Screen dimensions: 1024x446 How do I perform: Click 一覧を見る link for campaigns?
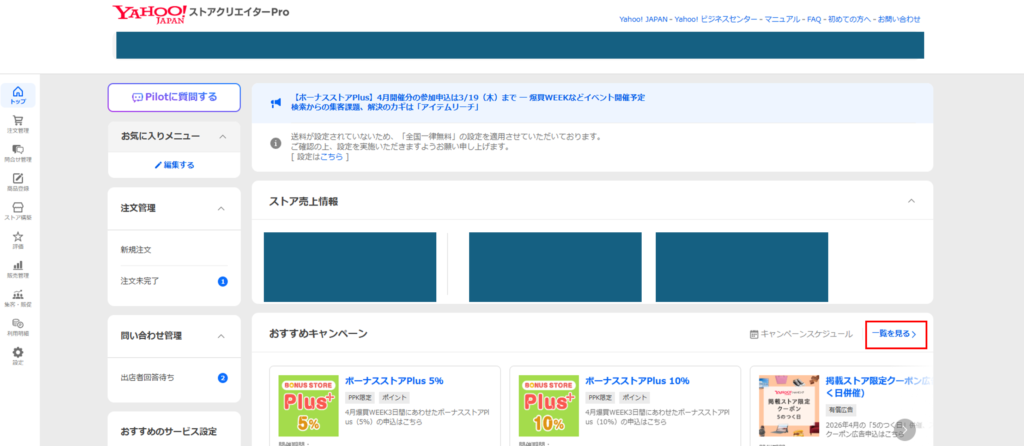pos(895,334)
